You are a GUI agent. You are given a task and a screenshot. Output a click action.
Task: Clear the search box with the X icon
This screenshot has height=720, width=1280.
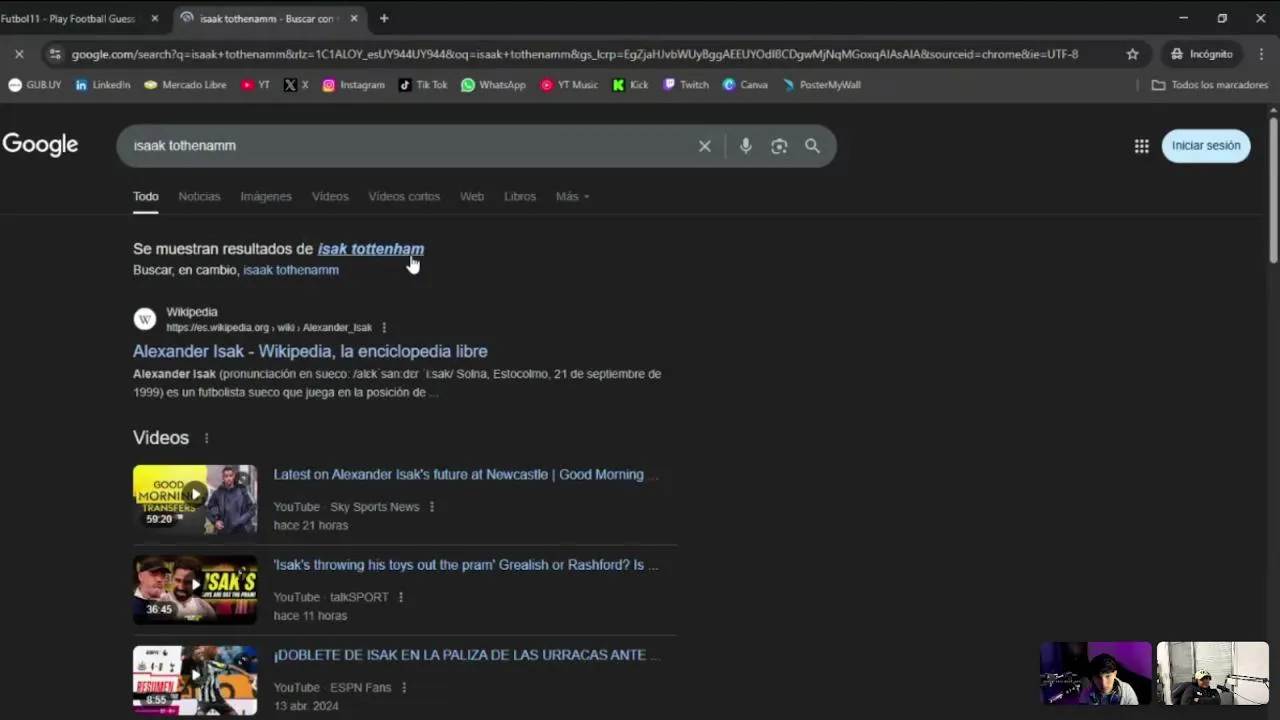click(x=705, y=146)
